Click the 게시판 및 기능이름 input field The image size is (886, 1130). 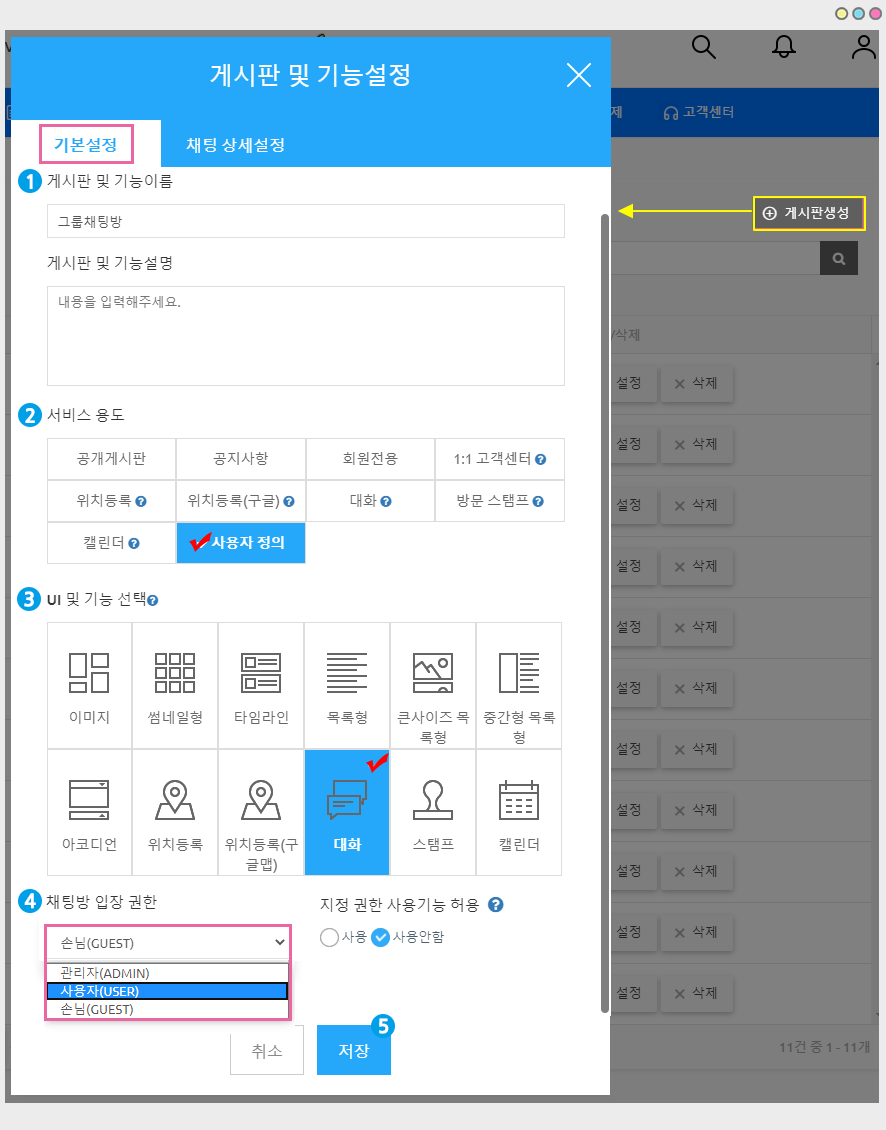(x=305, y=221)
